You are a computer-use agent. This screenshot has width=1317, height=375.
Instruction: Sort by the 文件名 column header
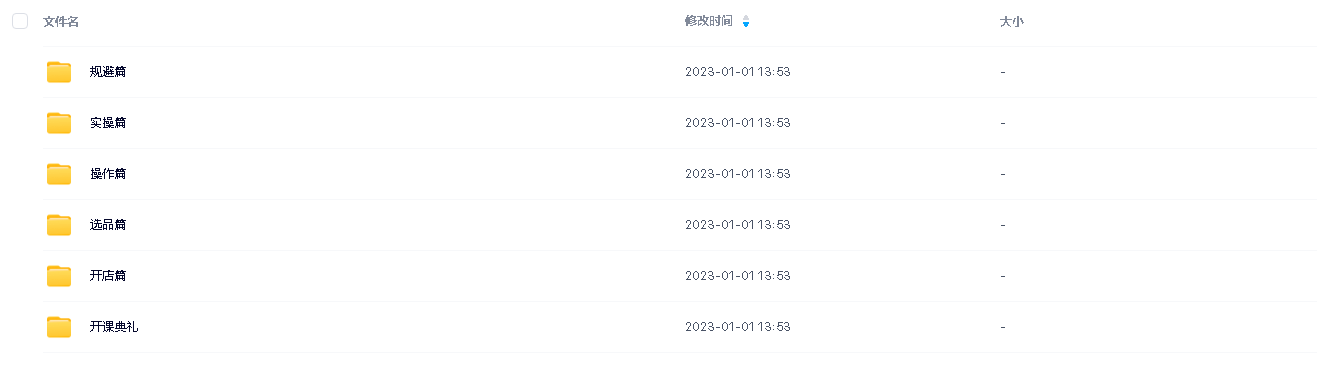(x=61, y=21)
